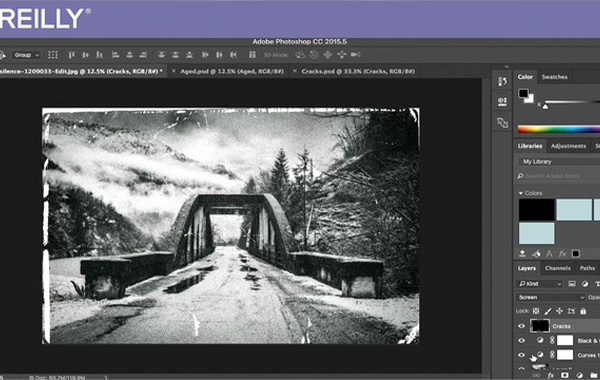Screen dimensions: 600x380
Task: Align horizontal centers in options bar
Action: [x=129, y=55]
